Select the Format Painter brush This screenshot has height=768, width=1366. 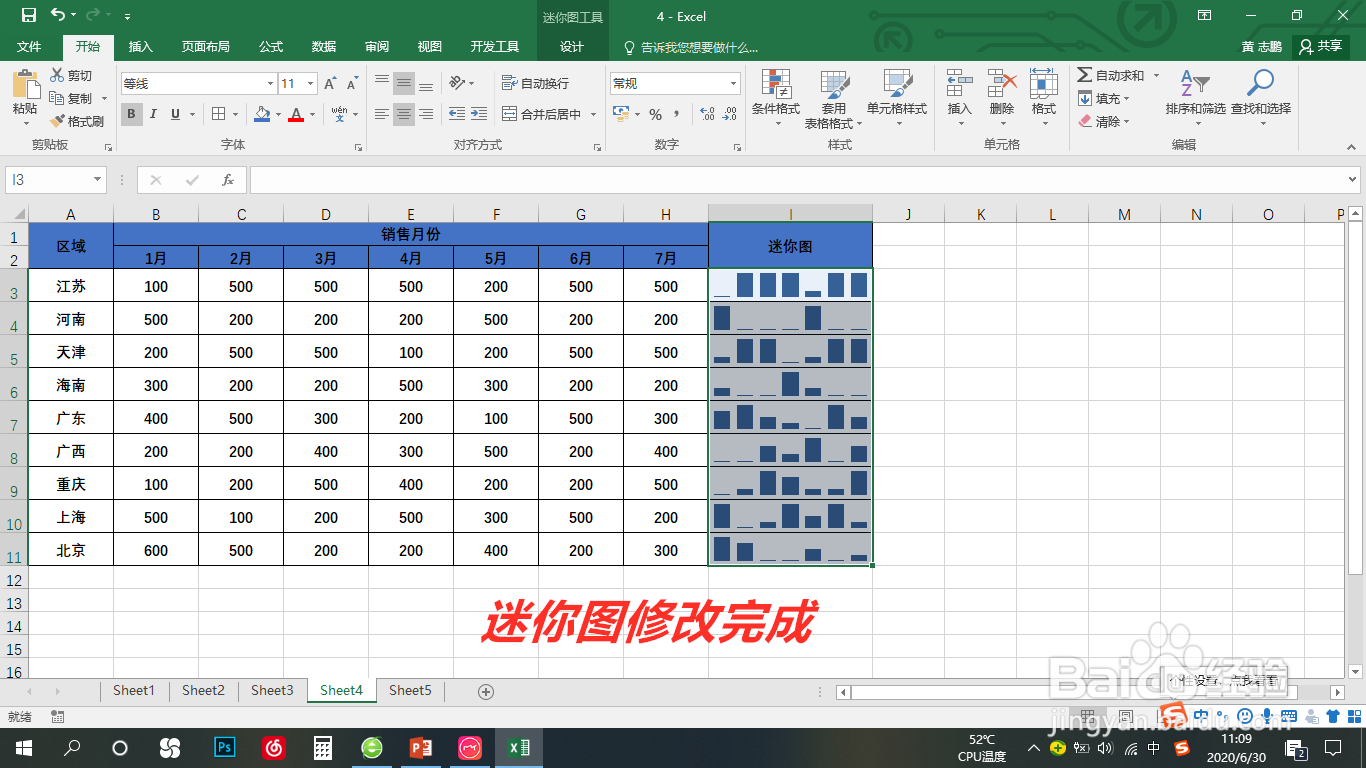[x=58, y=121]
